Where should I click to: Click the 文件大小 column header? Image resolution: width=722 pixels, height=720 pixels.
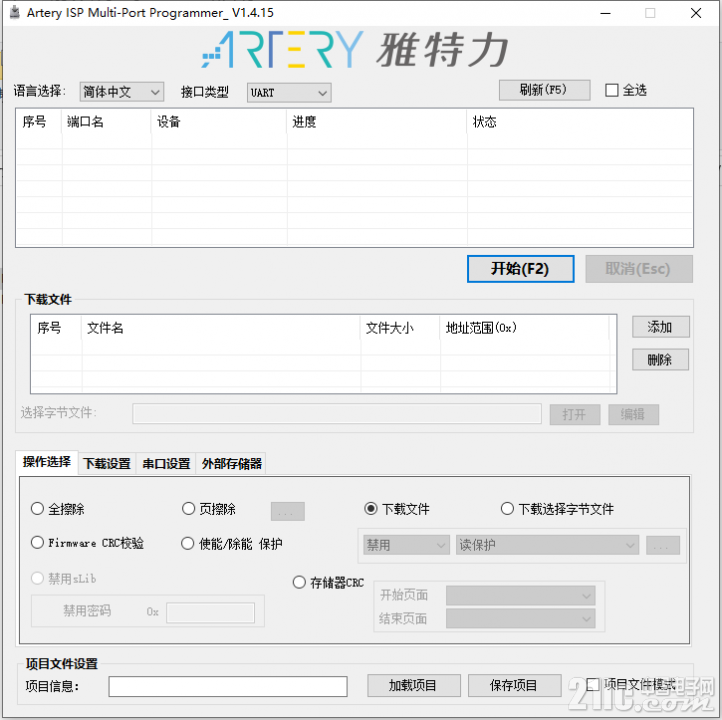coord(400,328)
